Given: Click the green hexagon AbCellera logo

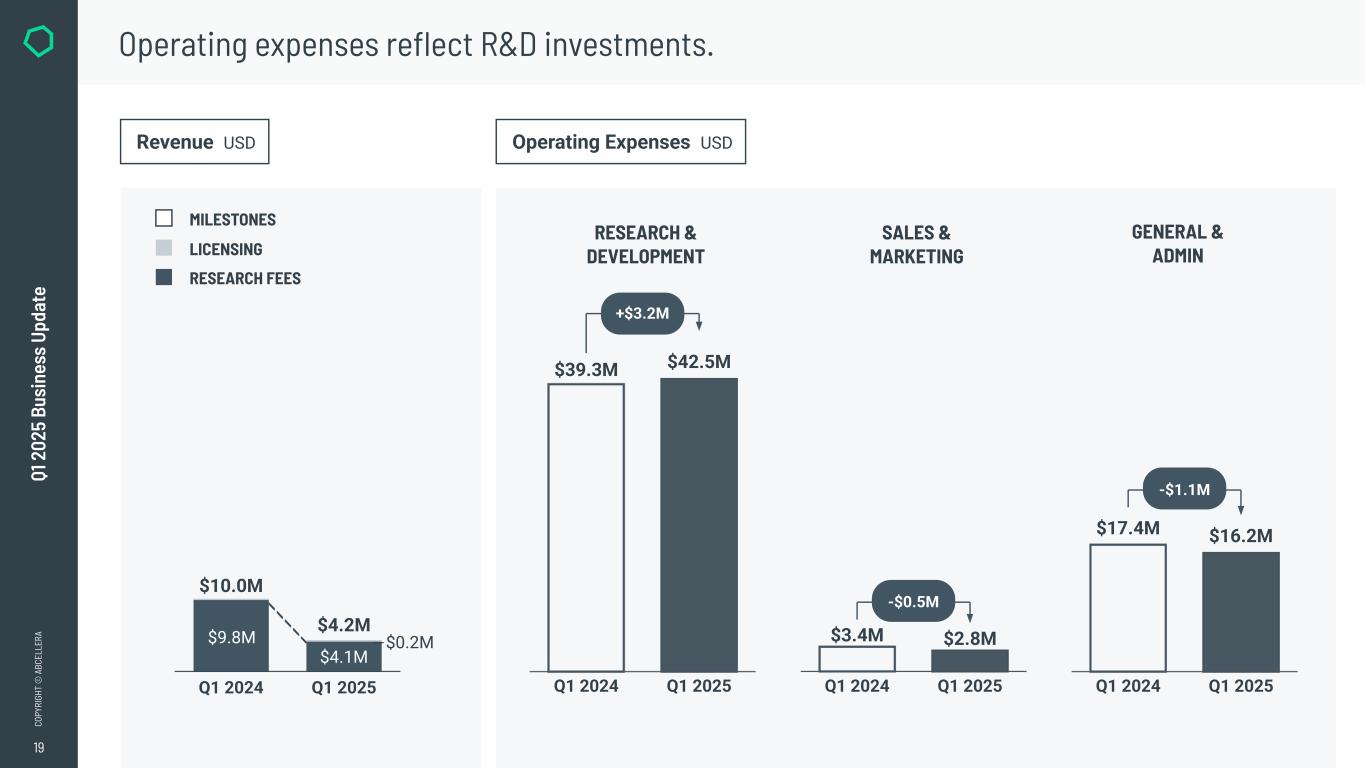Looking at the screenshot, I should pyautogui.click(x=38, y=42).
